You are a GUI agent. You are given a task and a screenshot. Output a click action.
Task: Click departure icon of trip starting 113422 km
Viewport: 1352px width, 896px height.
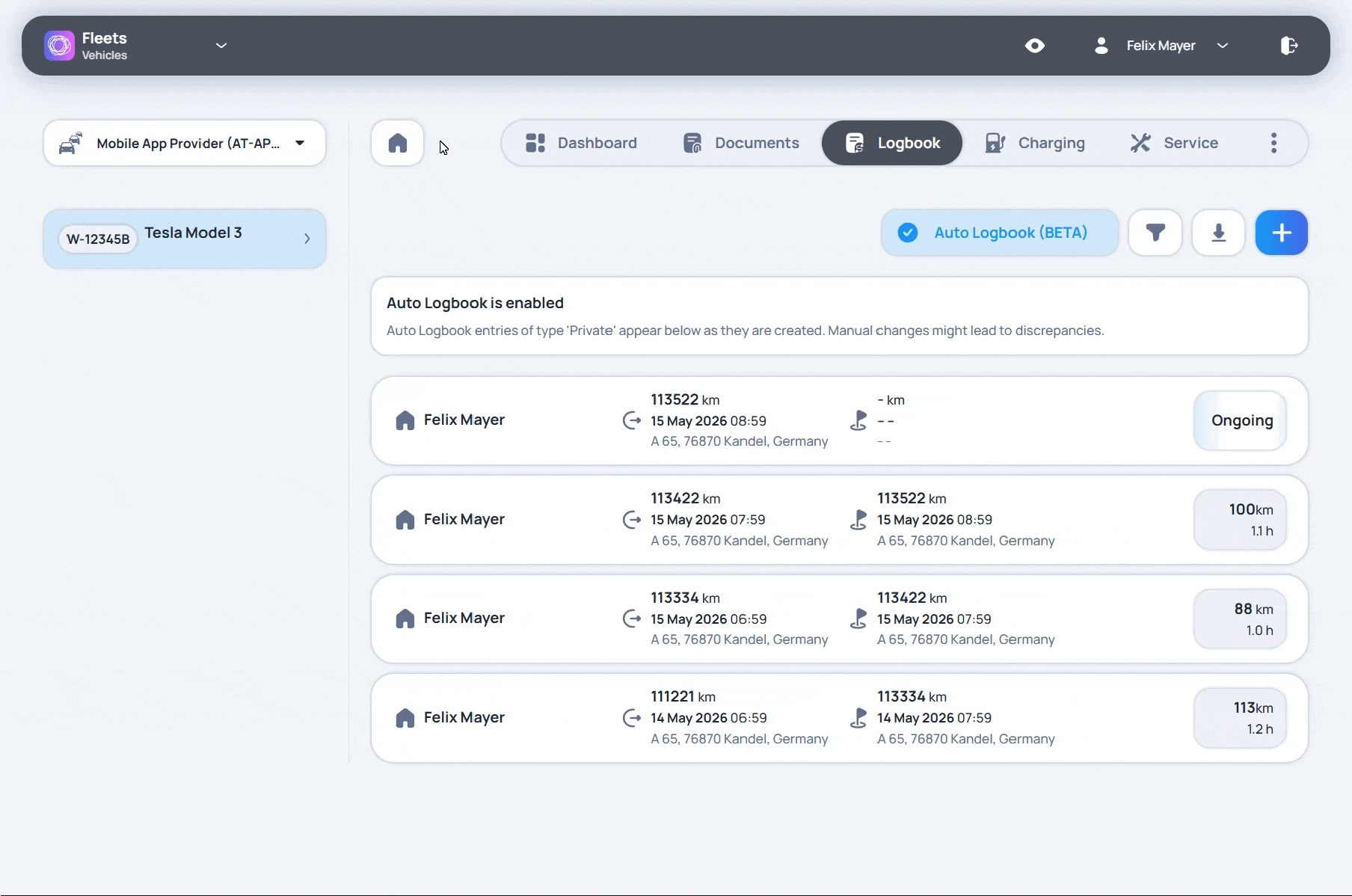pos(632,520)
